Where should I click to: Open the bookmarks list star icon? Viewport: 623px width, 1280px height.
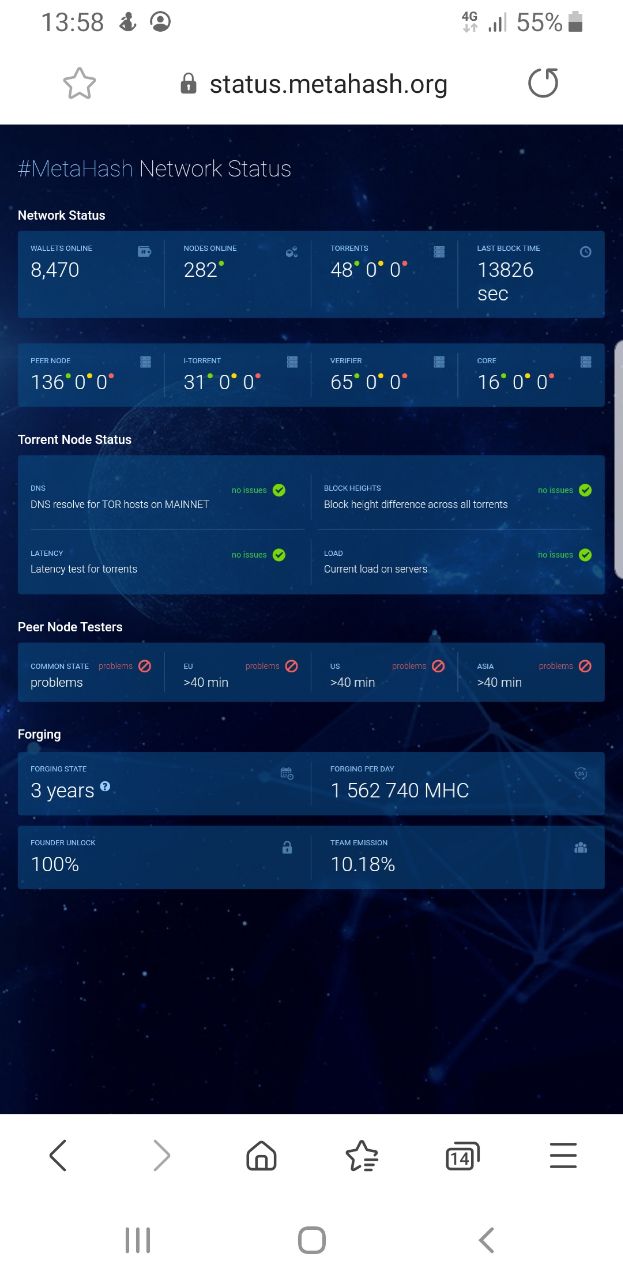click(361, 1157)
